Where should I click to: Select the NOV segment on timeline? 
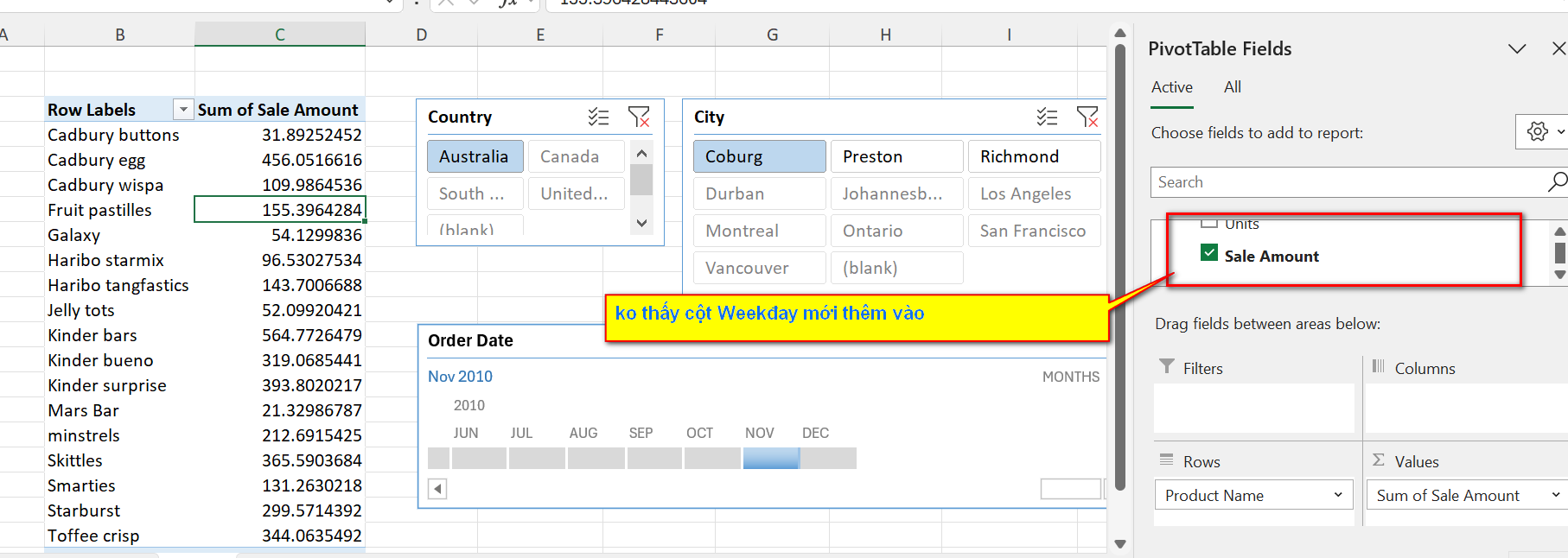pos(770,458)
